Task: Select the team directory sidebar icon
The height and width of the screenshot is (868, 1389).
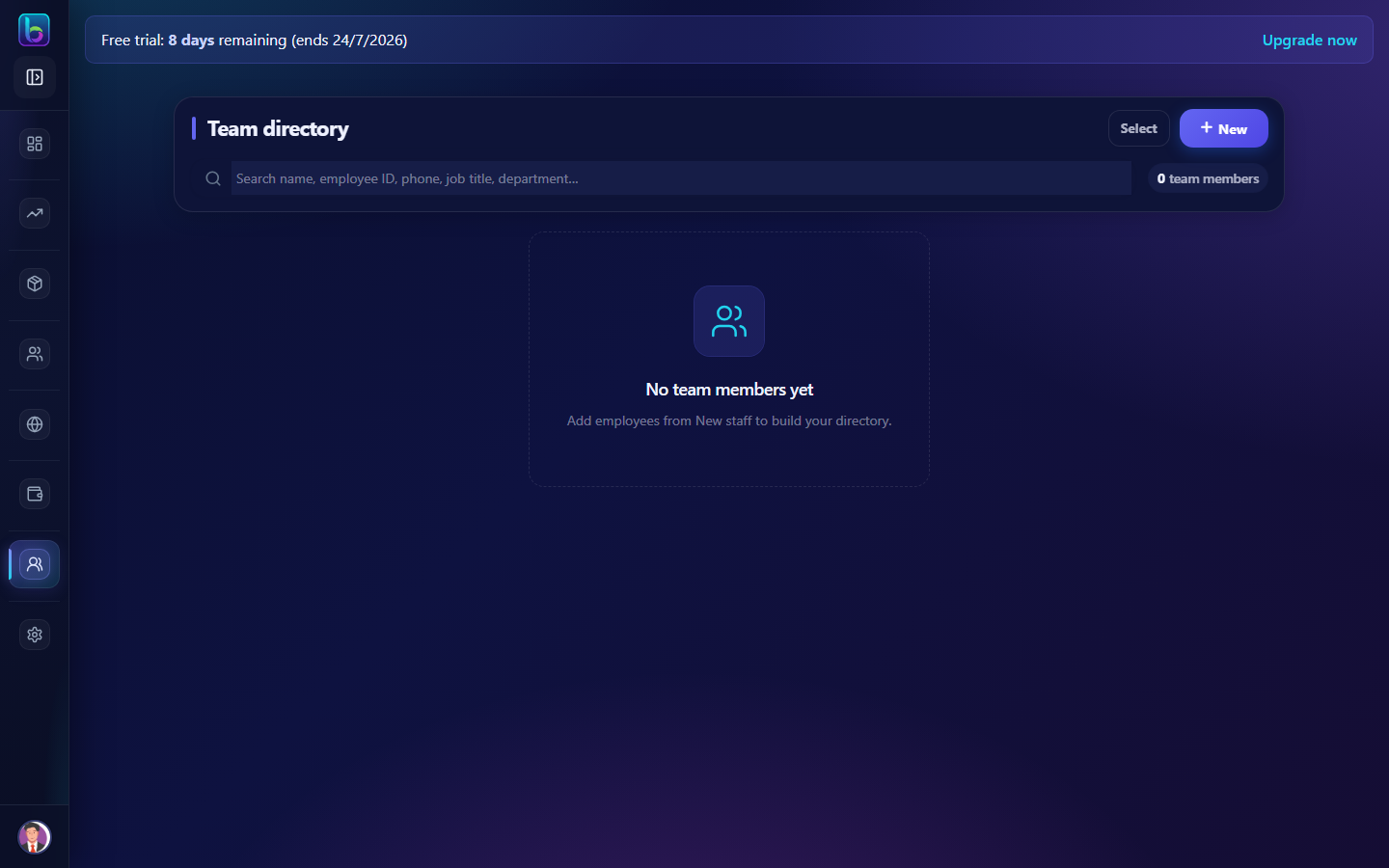Action: point(35,564)
